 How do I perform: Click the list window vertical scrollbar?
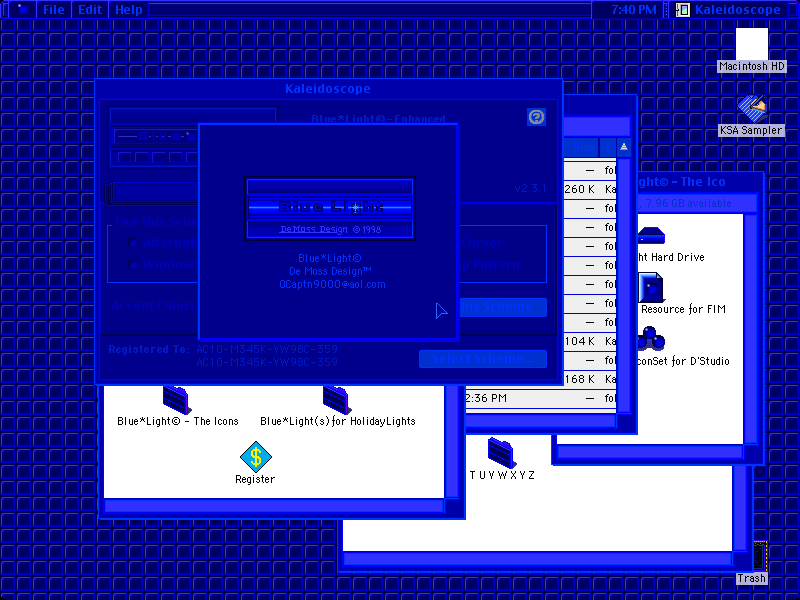coord(623,286)
